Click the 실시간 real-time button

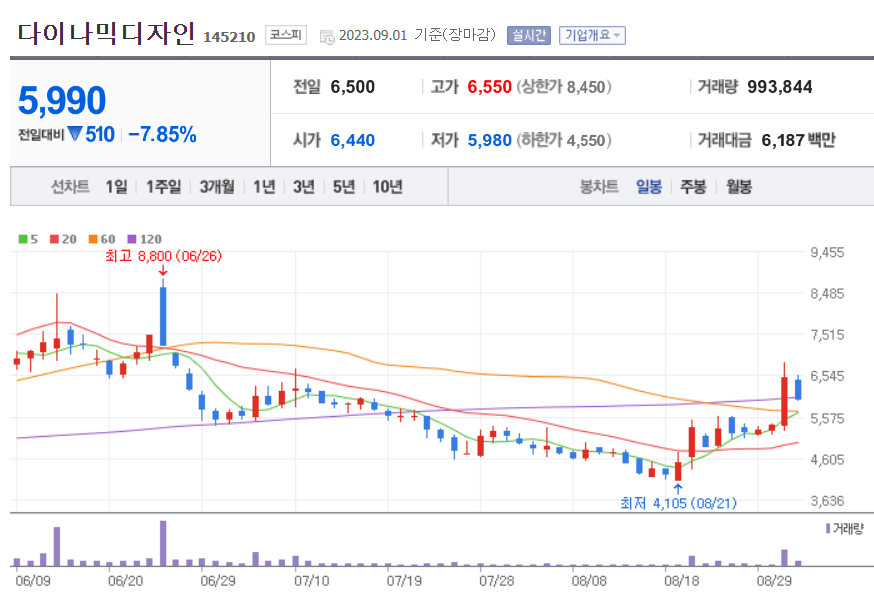[x=528, y=35]
